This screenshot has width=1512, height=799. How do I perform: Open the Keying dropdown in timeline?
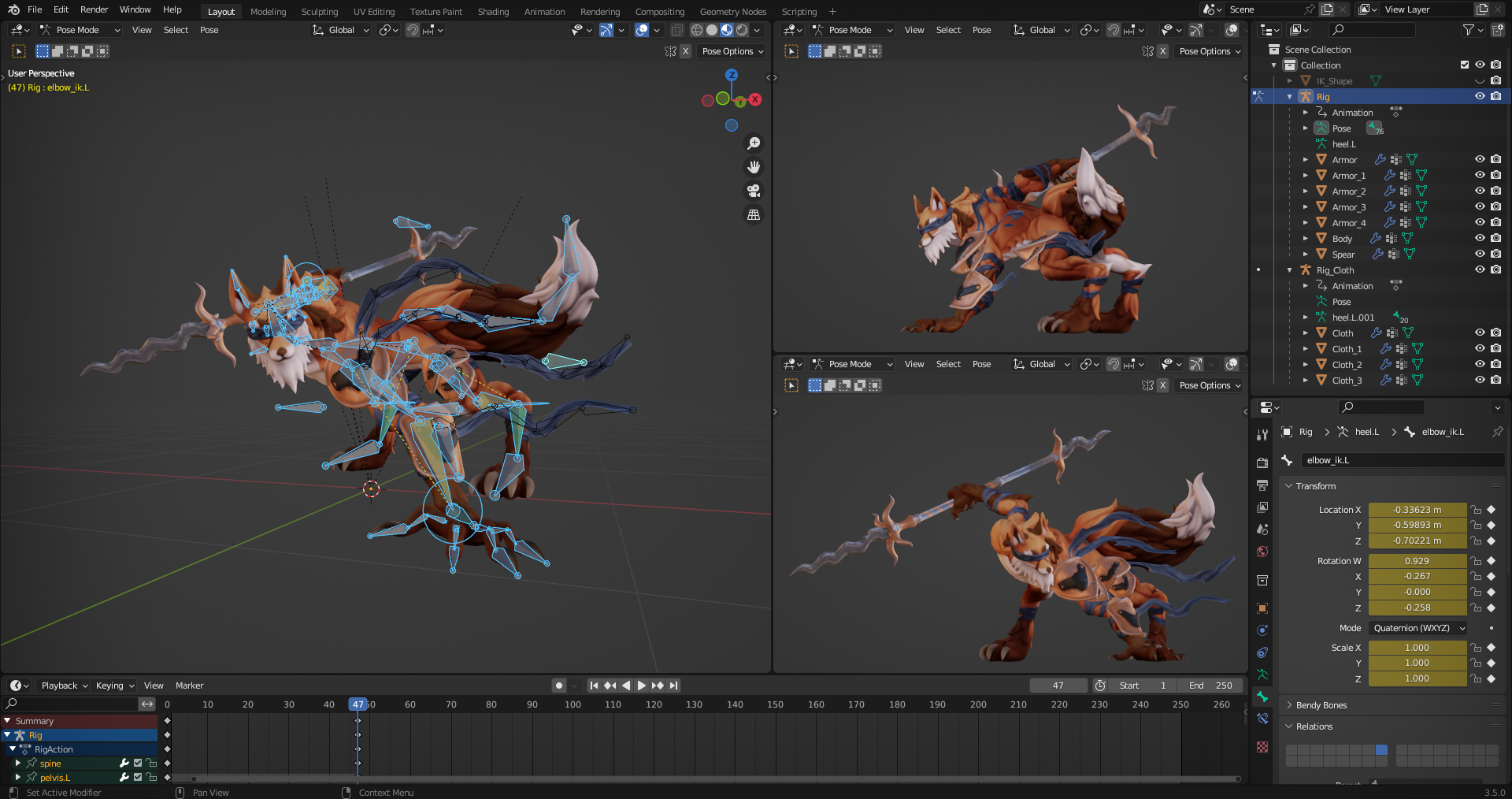pyautogui.click(x=115, y=686)
